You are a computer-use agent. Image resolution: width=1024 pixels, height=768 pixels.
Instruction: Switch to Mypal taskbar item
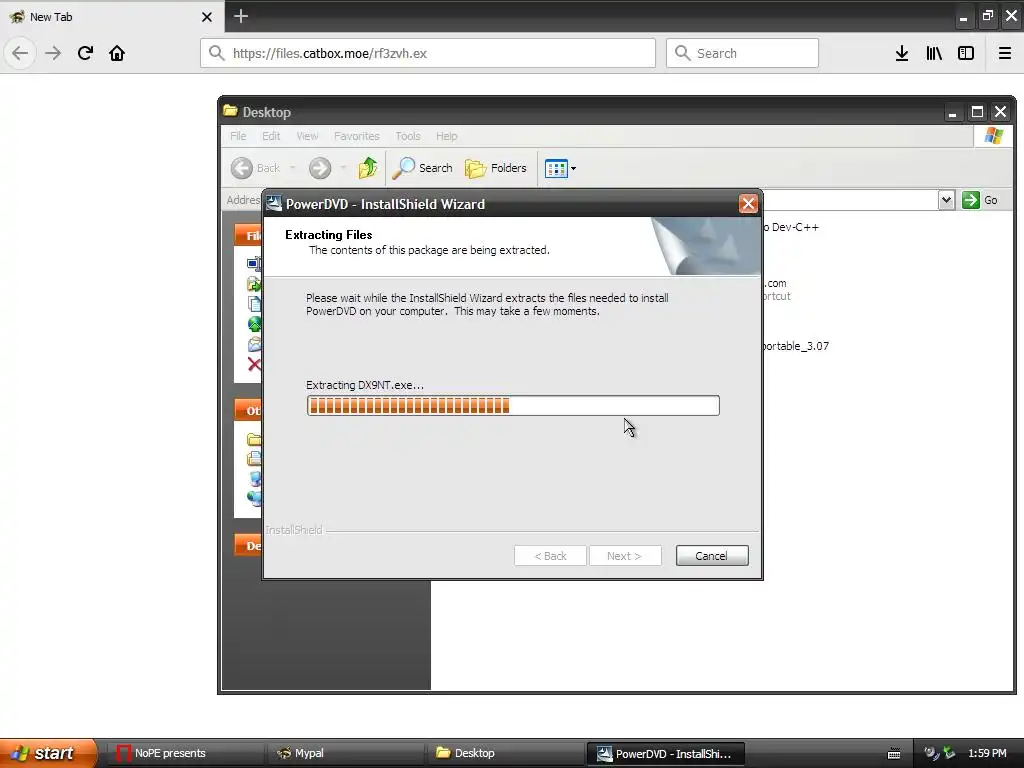[x=345, y=753]
